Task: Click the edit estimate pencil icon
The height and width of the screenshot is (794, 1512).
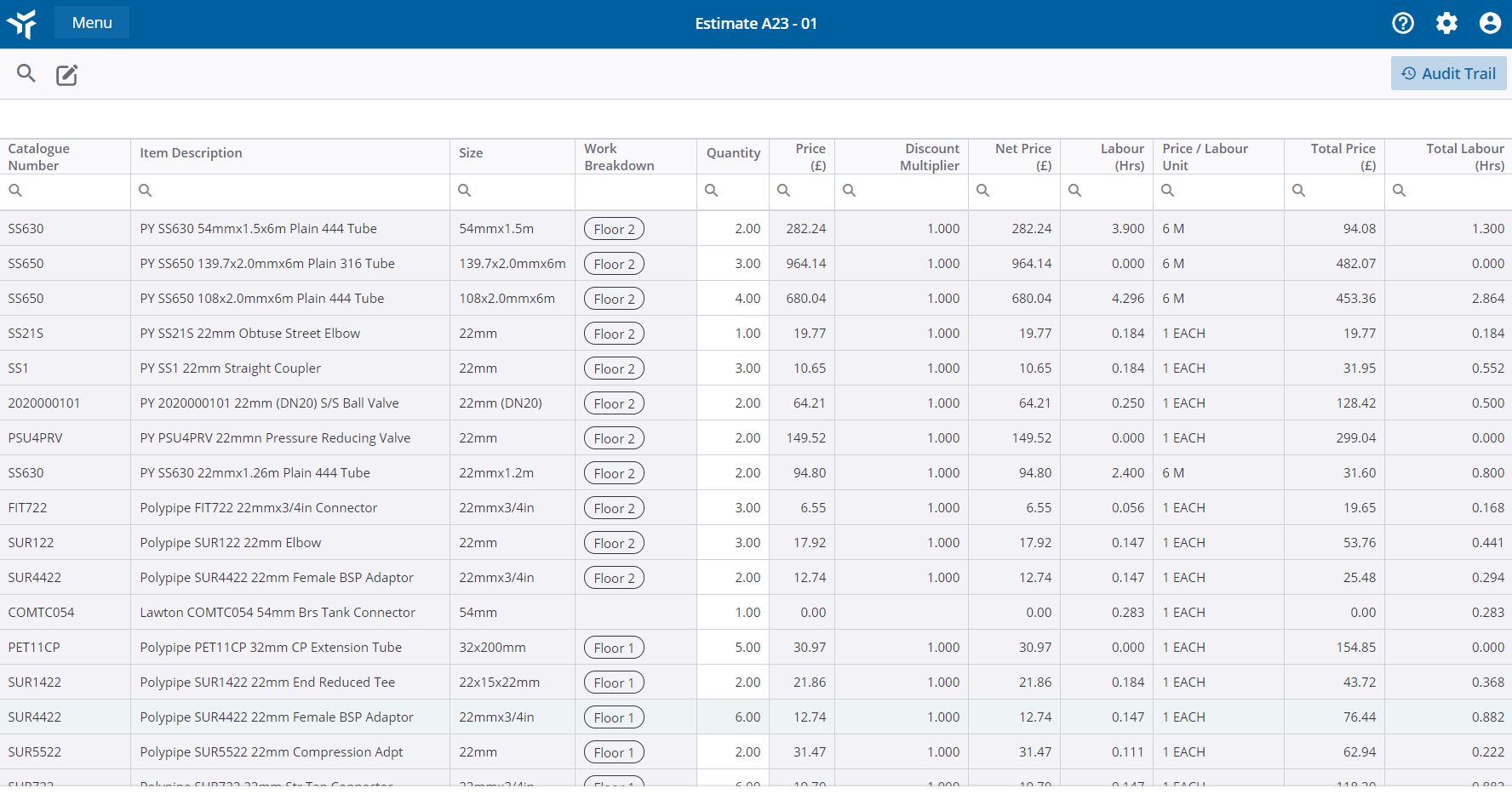Action: [x=66, y=75]
